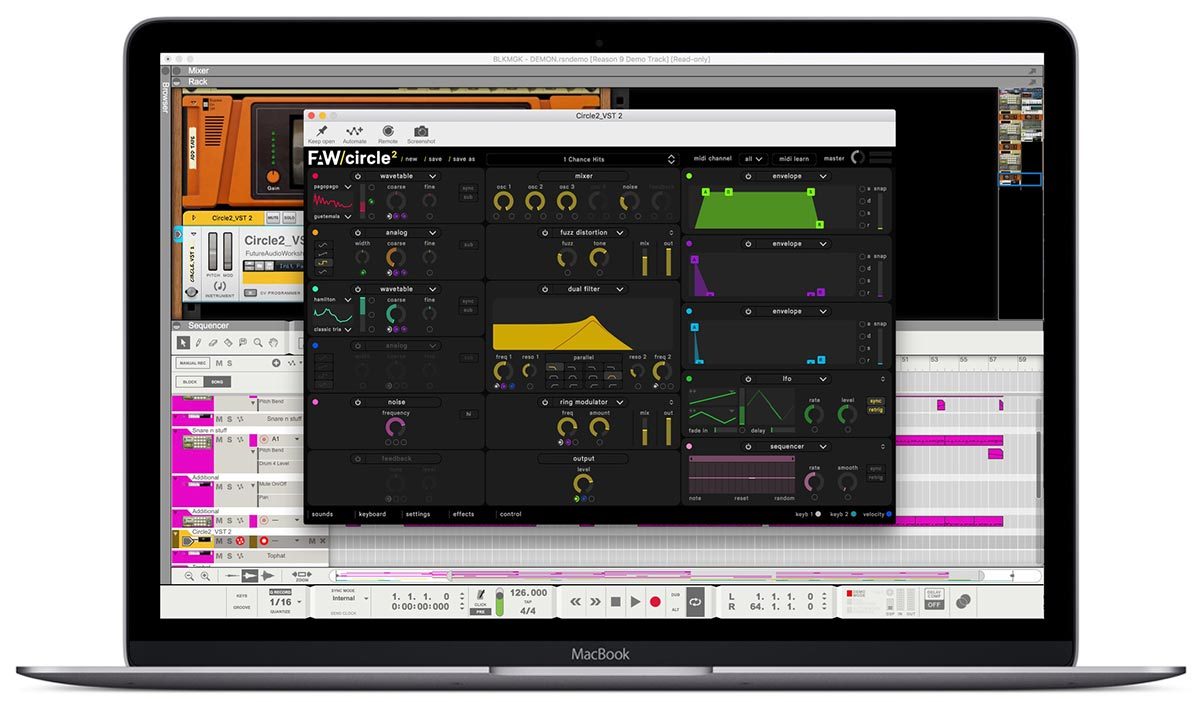Select the arrow selection tool in Sequencer
Screen dimensions: 1200x702
[184, 342]
